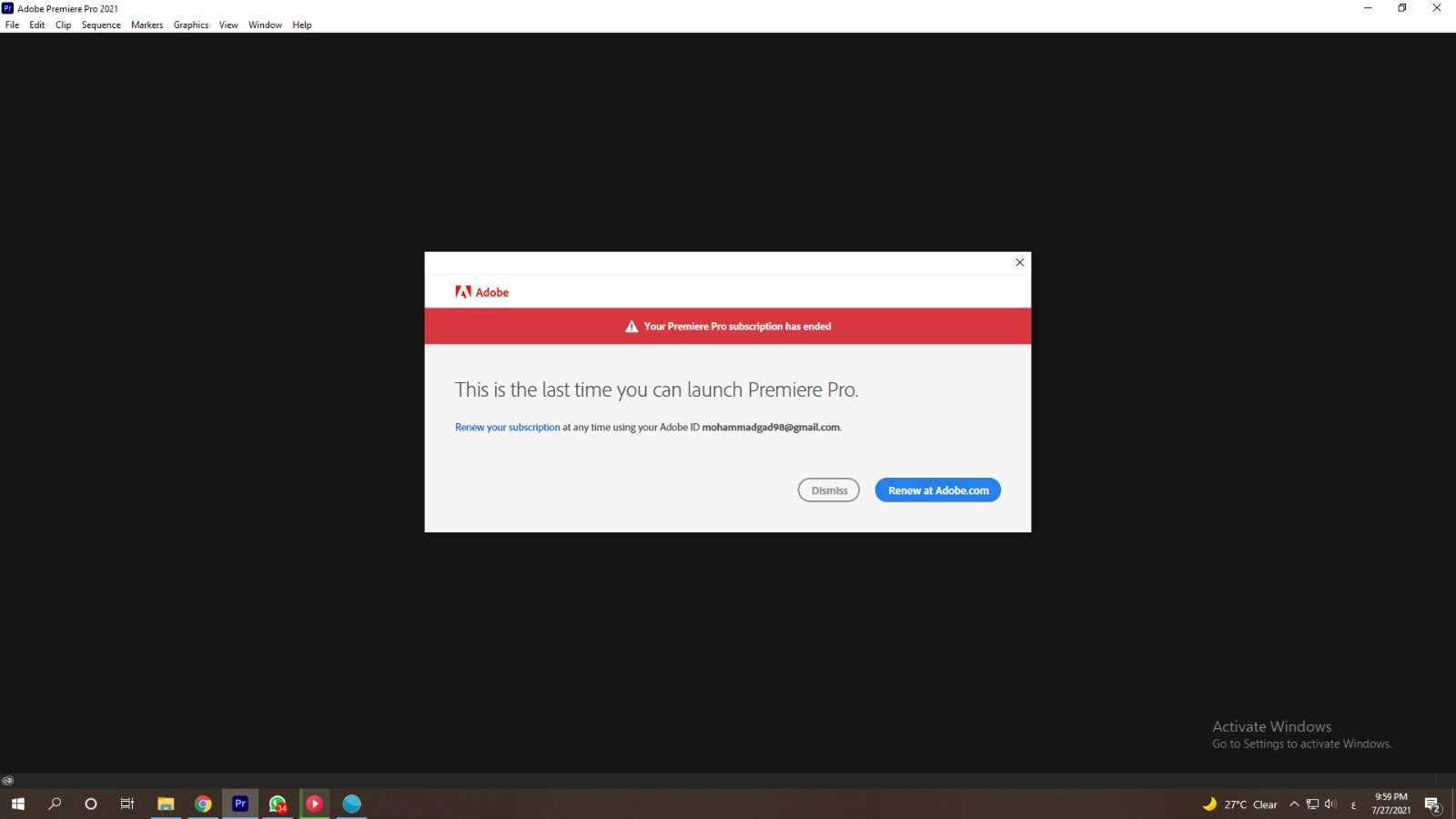
Task: Check the weather via the moon icon
Action: [x=1210, y=804]
